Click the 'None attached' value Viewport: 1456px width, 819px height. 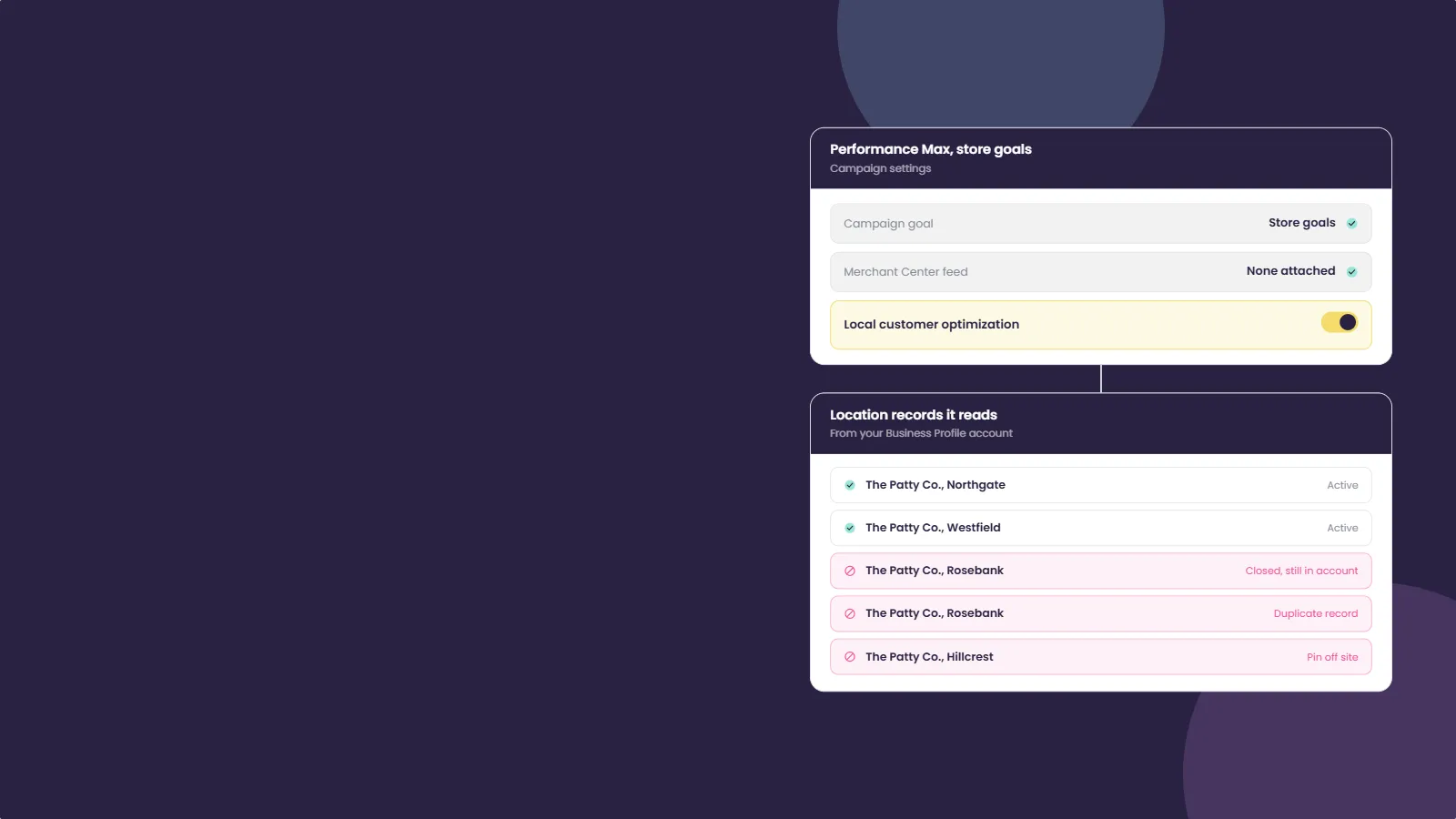(x=1291, y=271)
